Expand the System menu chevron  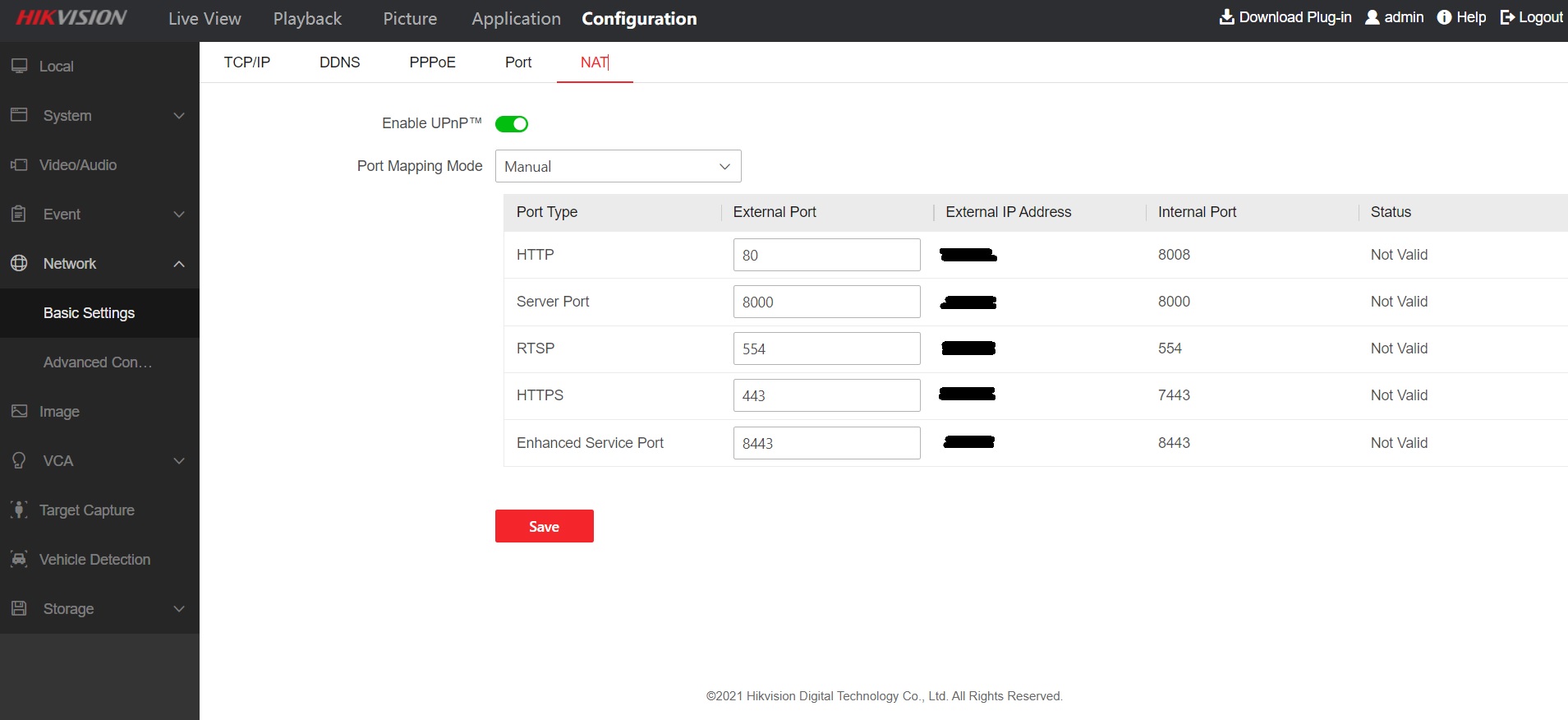click(179, 116)
